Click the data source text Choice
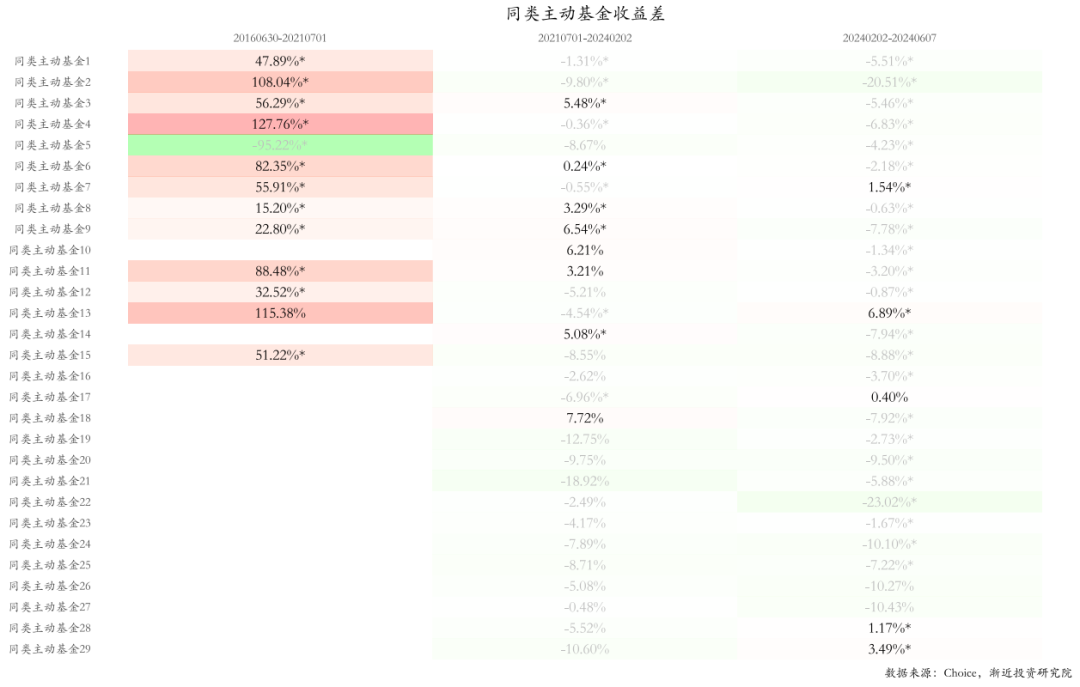The width and height of the screenshot is (1080, 687). [x=959, y=673]
